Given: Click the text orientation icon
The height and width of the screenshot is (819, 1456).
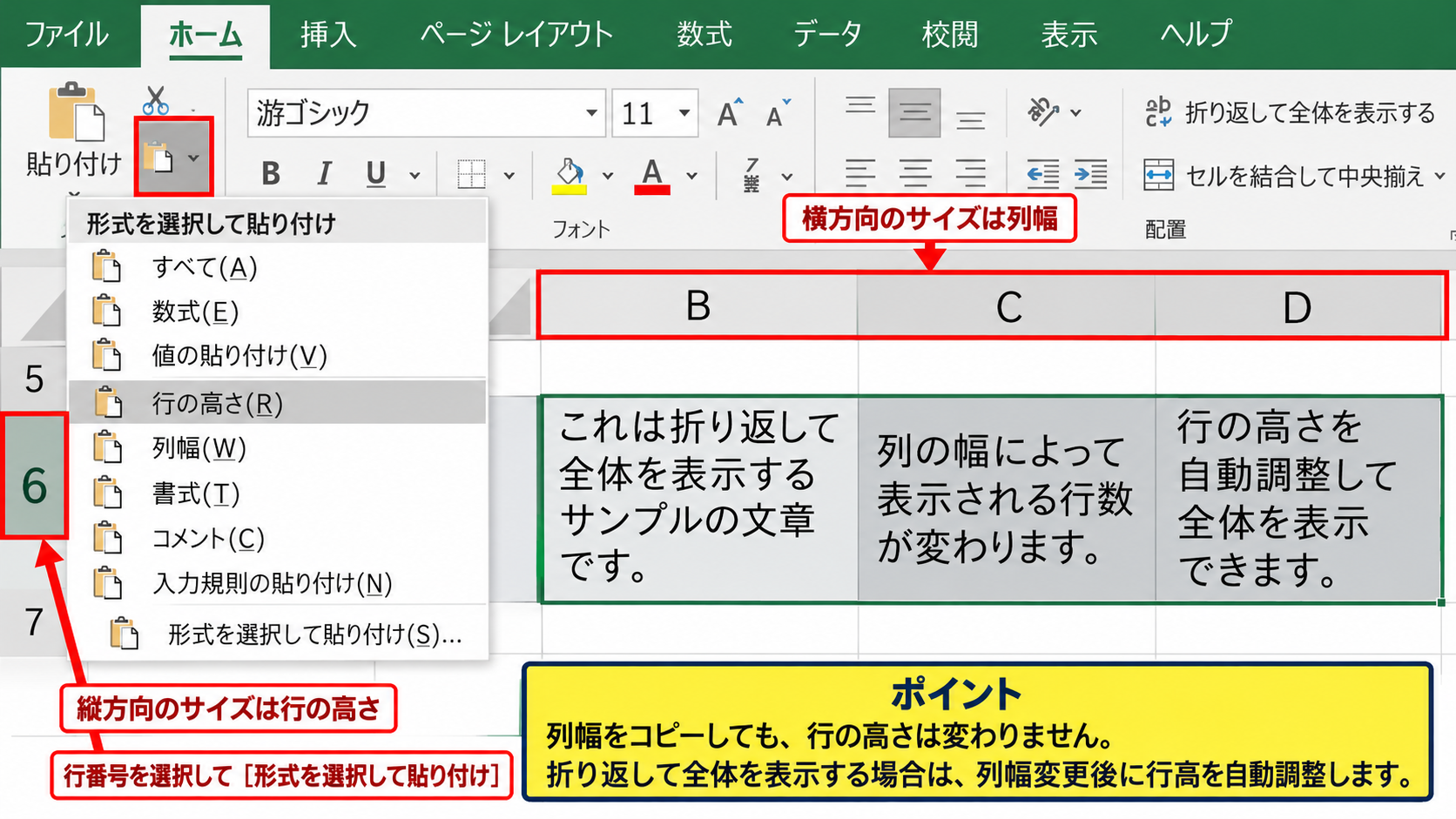Looking at the screenshot, I should [1043, 111].
